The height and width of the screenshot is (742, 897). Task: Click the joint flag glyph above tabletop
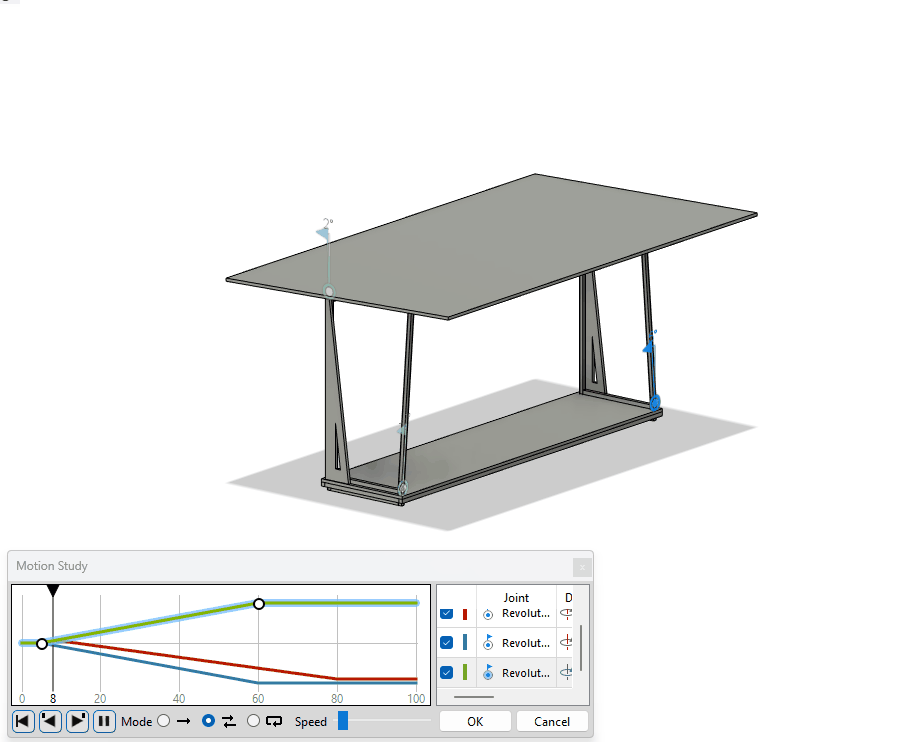(323, 232)
